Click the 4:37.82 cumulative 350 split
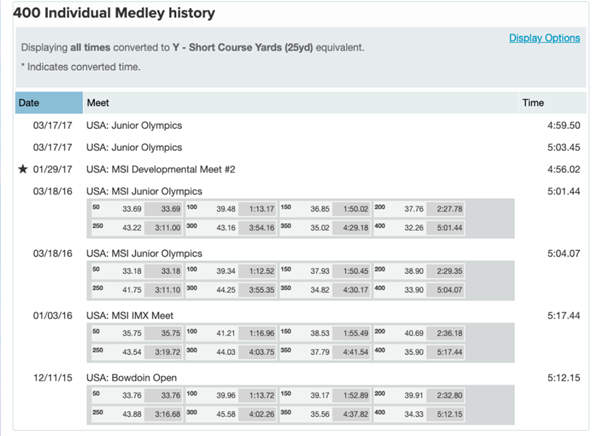600x436 pixels. [351, 414]
